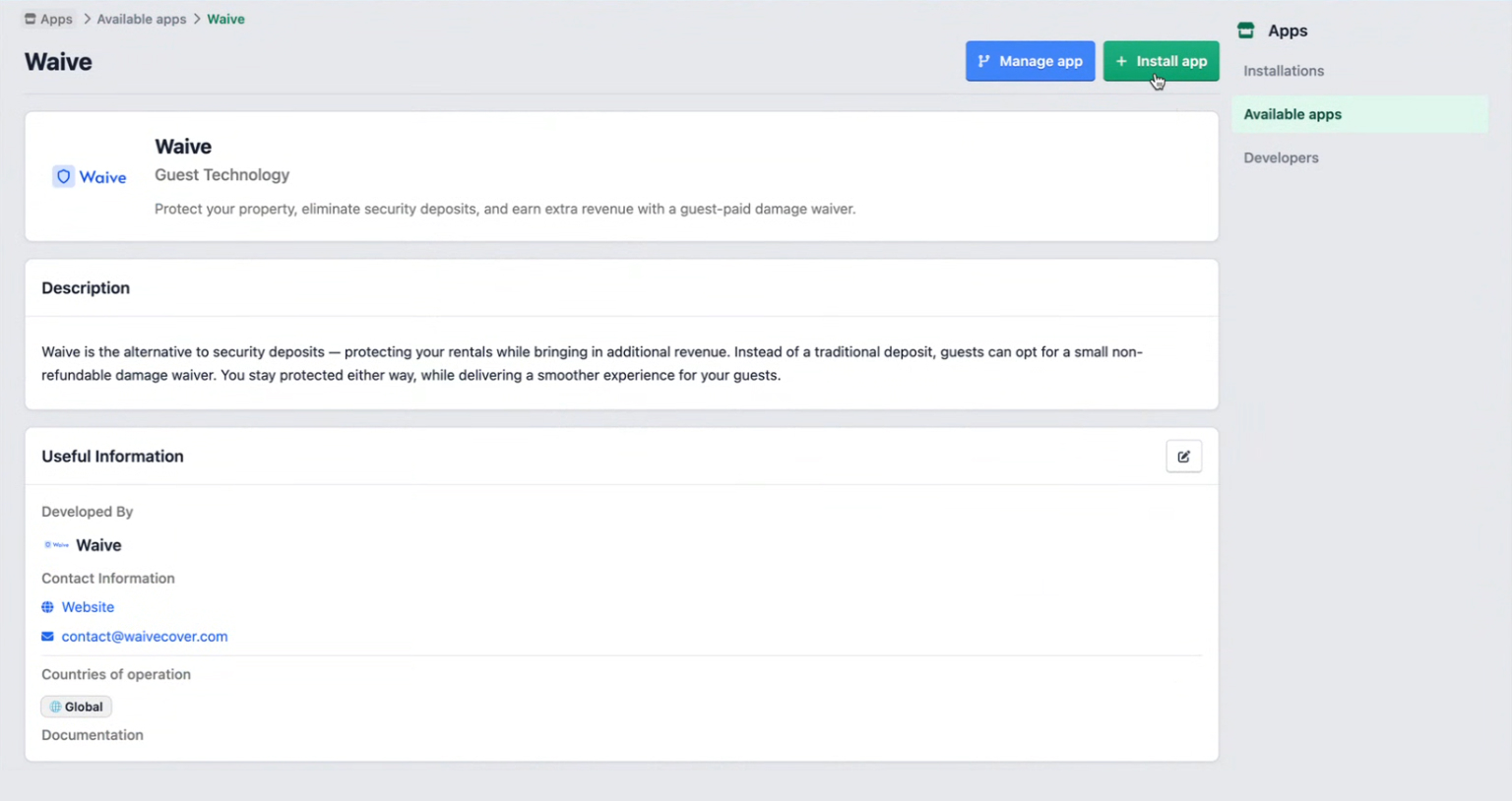The height and width of the screenshot is (801, 1512).
Task: Click the Waive page title
Action: (x=58, y=62)
